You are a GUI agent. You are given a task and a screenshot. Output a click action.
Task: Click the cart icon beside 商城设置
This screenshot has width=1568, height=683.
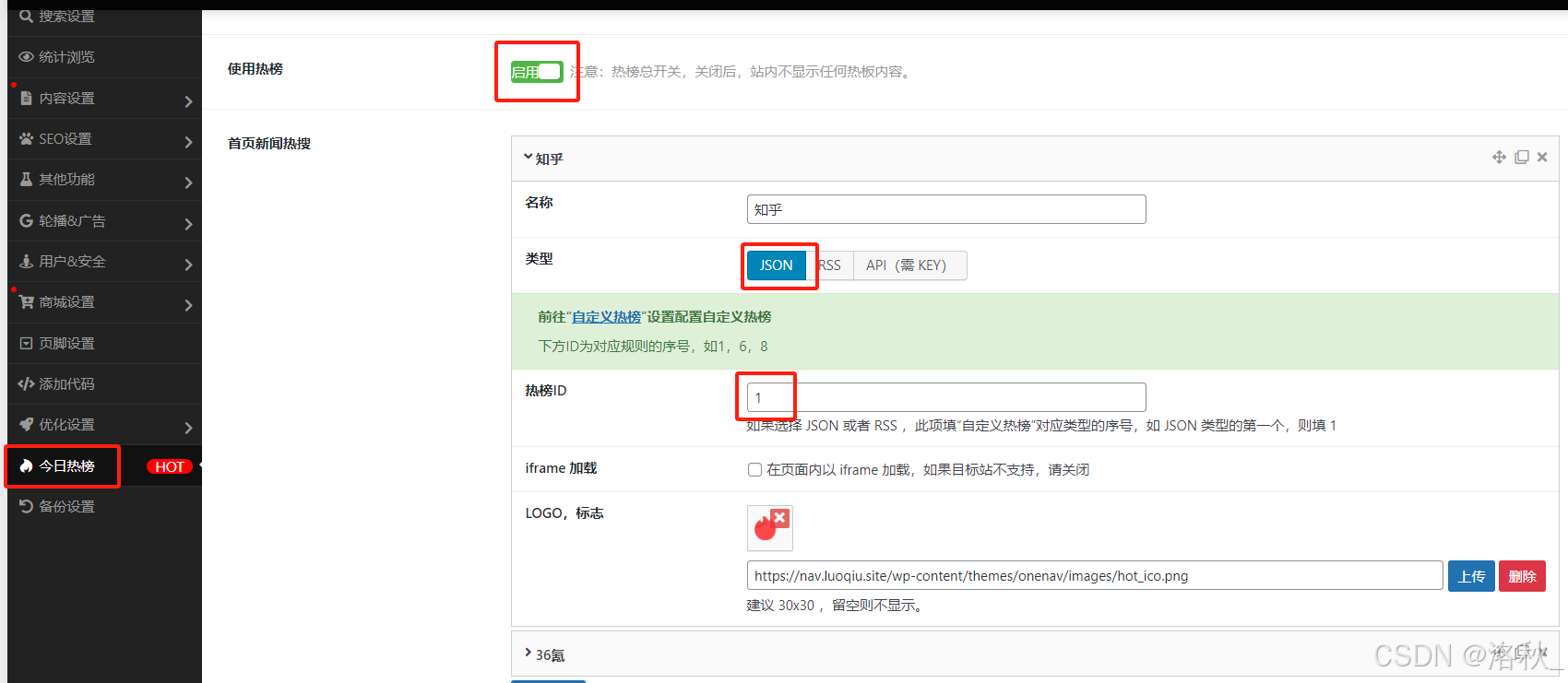pos(26,301)
